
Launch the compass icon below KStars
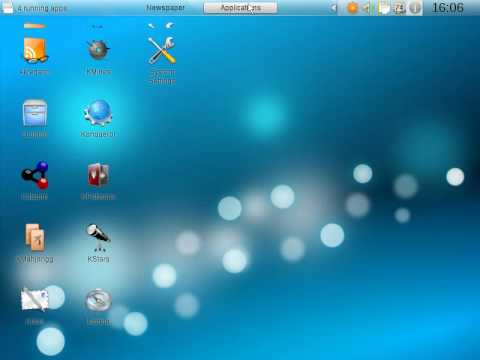98,300
